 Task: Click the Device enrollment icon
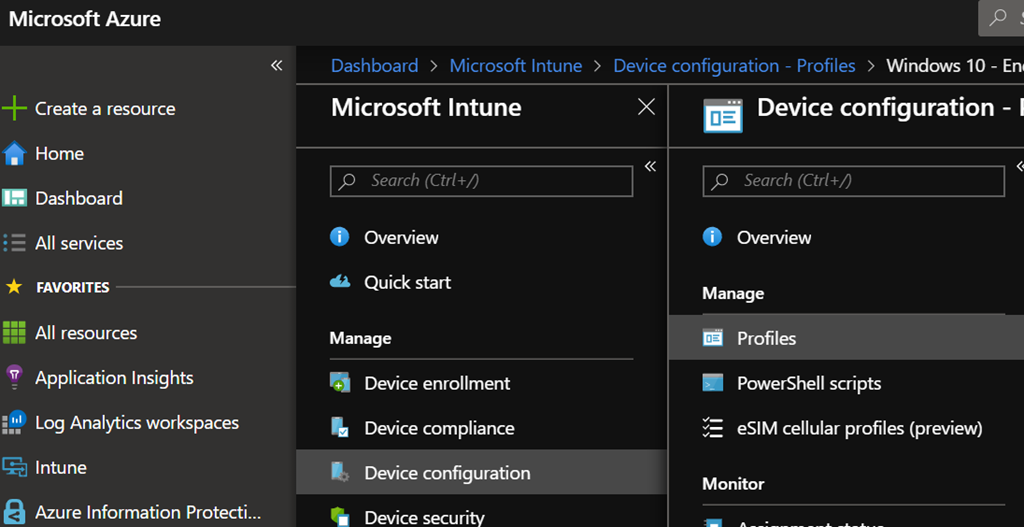point(340,384)
